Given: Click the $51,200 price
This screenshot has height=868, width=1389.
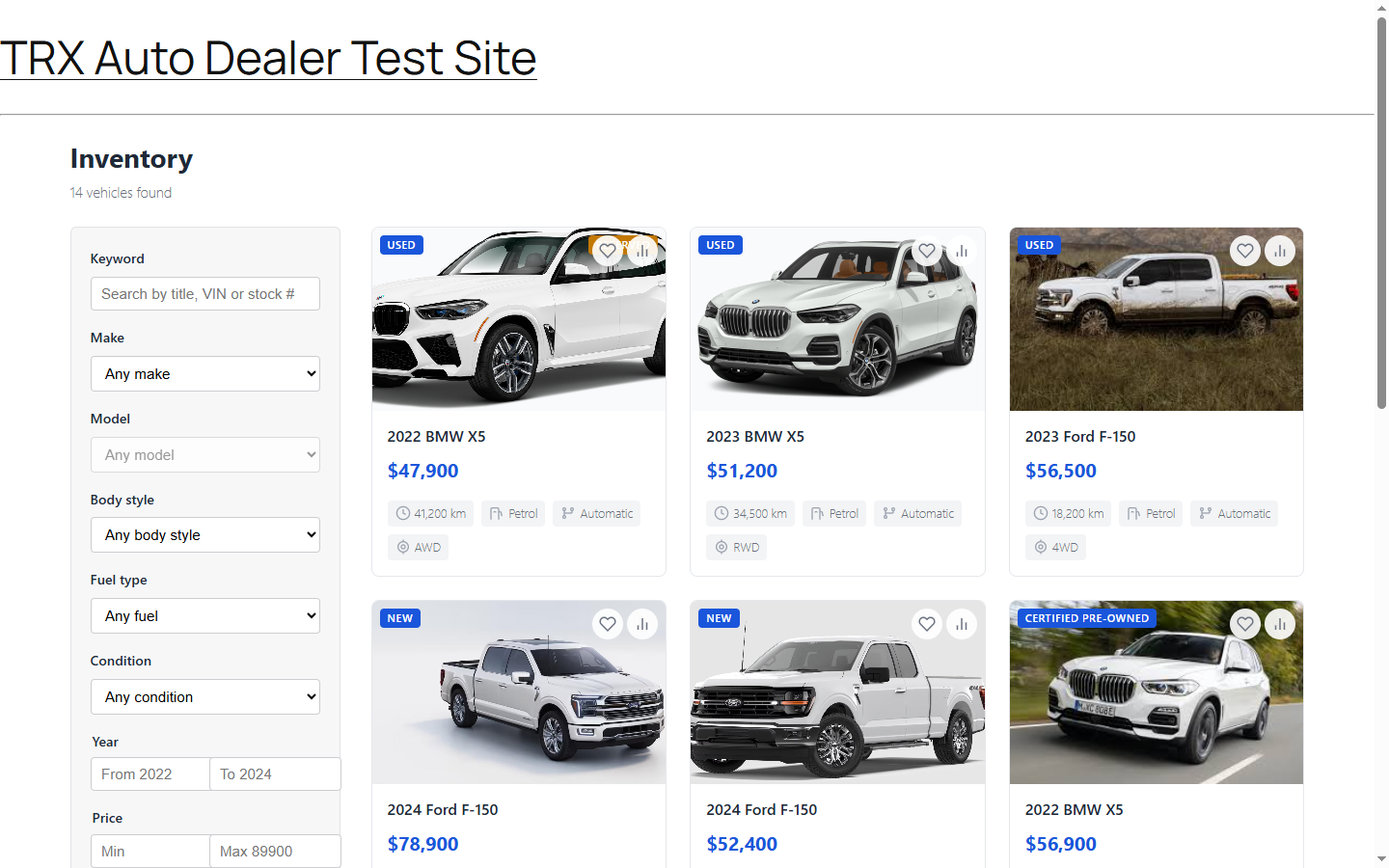Looking at the screenshot, I should click(x=742, y=472).
